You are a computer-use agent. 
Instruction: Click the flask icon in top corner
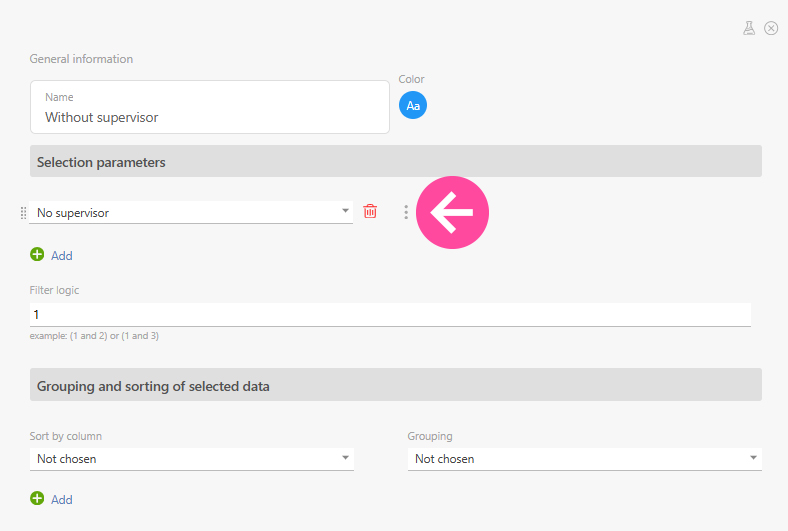(749, 29)
